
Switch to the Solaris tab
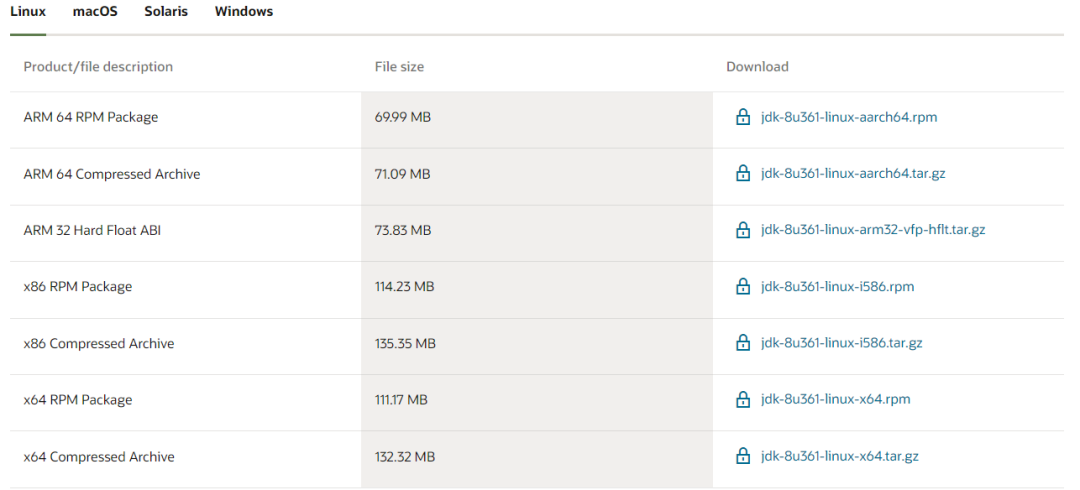pyautogui.click(x=166, y=12)
